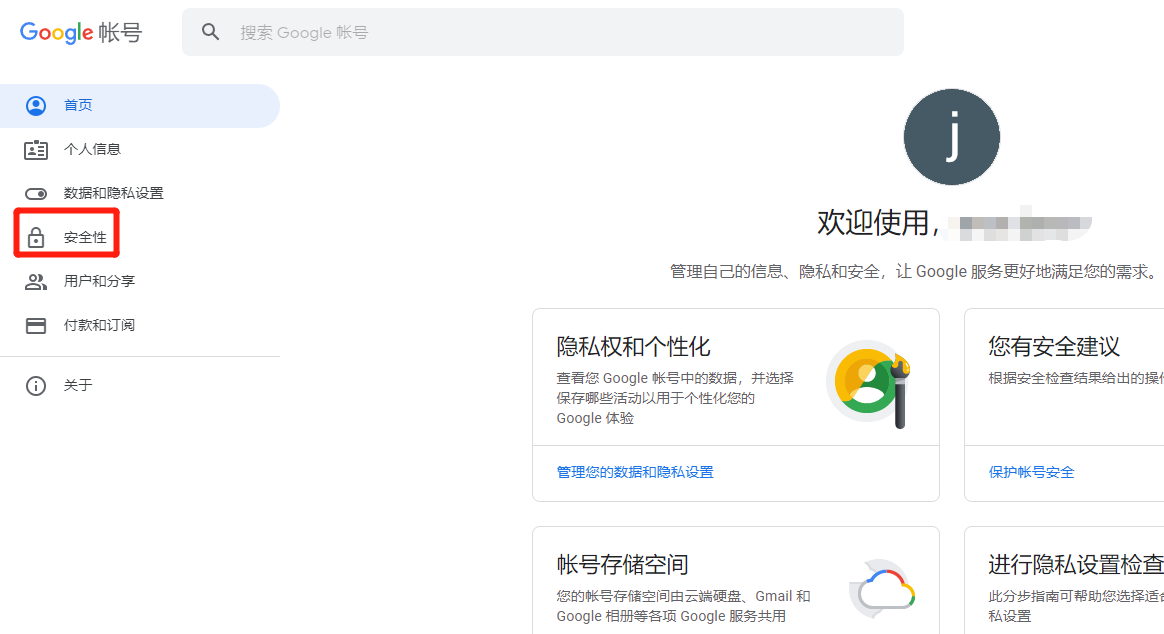
Task: Click the Google 帐号 logo
Action: (81, 32)
